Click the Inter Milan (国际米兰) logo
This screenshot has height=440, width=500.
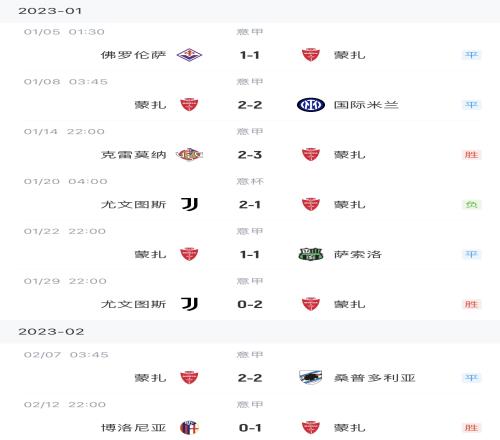pos(311,105)
